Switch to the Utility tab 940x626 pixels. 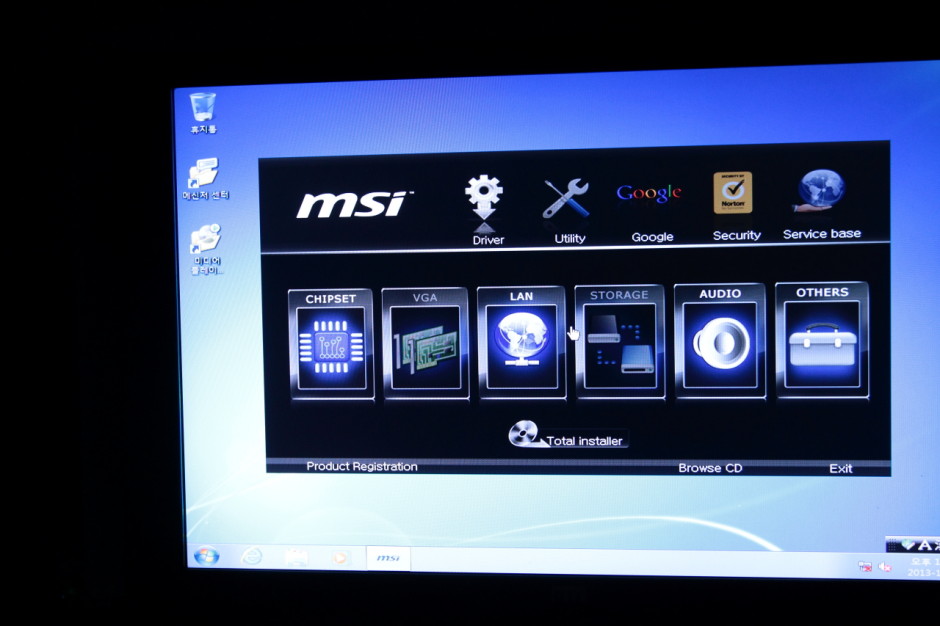[567, 208]
